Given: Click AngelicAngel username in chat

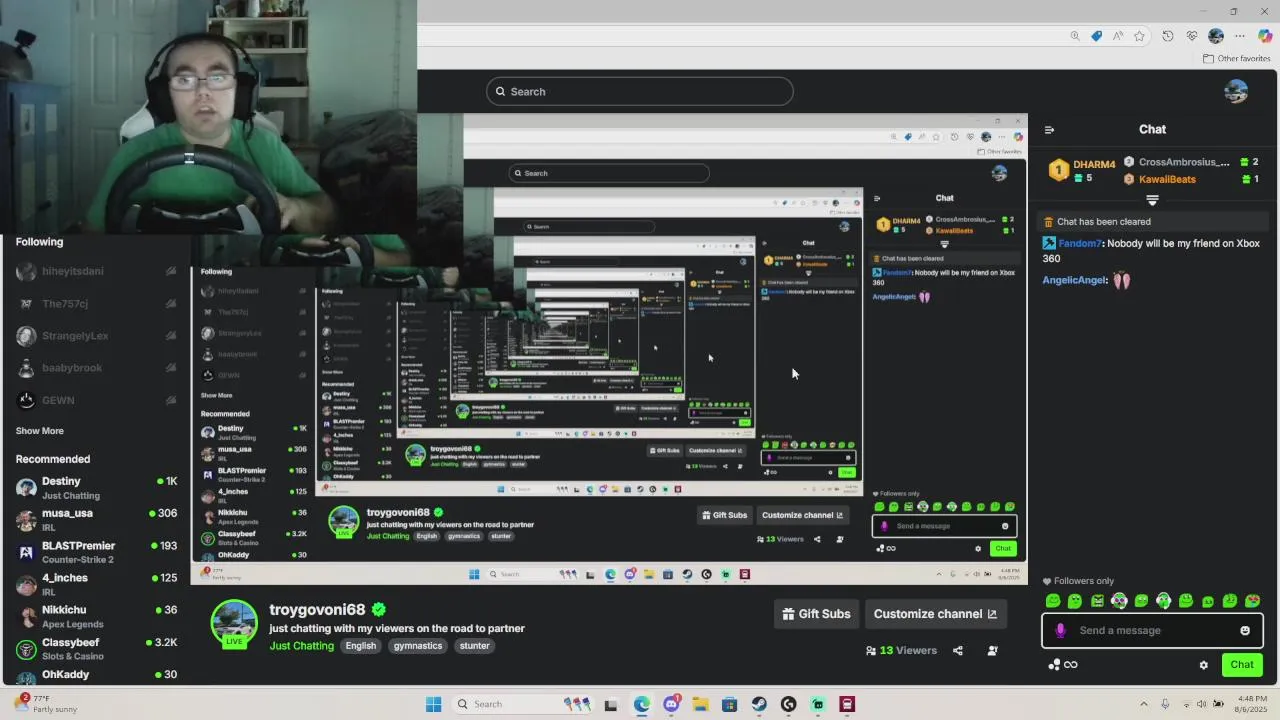Looking at the screenshot, I should click(x=1075, y=280).
